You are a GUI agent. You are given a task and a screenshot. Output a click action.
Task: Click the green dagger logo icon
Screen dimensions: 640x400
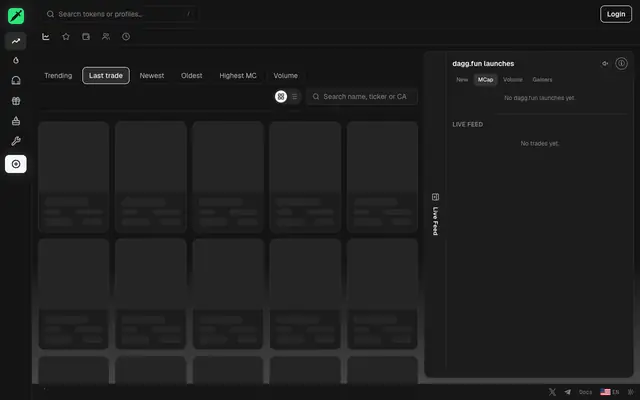click(16, 16)
